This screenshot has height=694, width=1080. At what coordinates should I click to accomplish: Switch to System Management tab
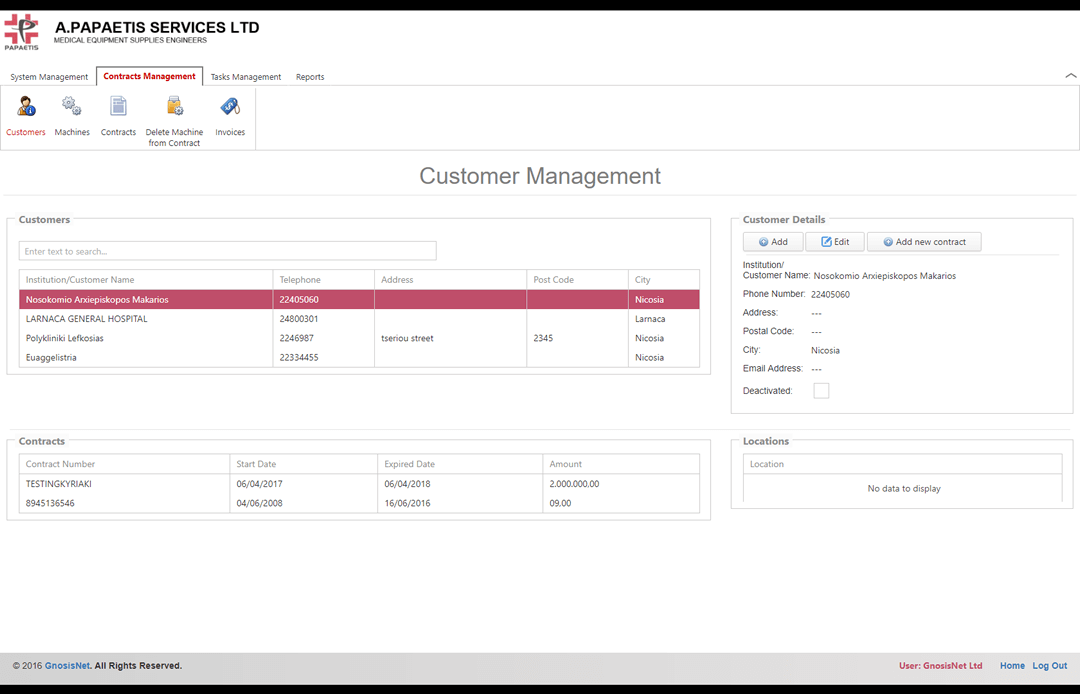pos(49,77)
